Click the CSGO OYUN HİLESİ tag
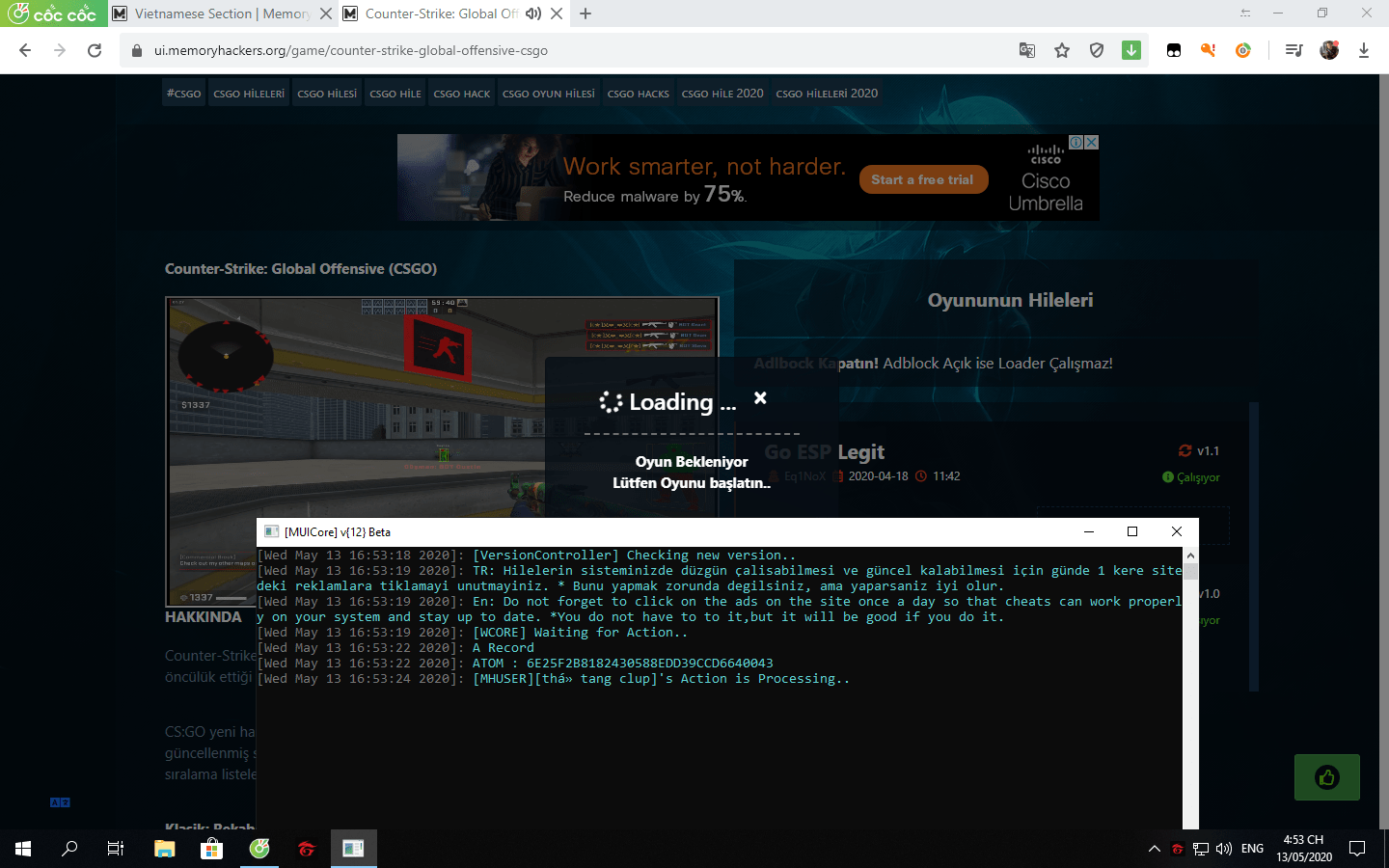Image resolution: width=1389 pixels, height=868 pixels. [x=549, y=94]
